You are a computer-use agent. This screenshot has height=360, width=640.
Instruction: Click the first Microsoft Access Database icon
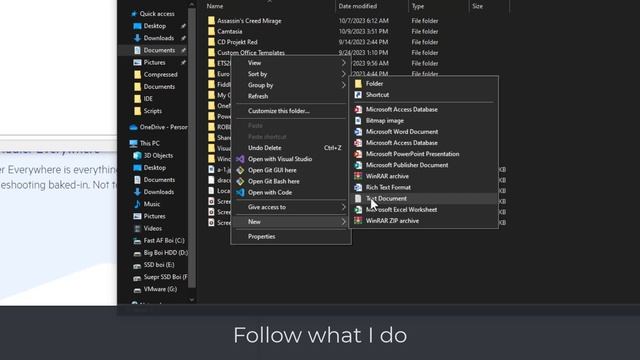(x=358, y=109)
